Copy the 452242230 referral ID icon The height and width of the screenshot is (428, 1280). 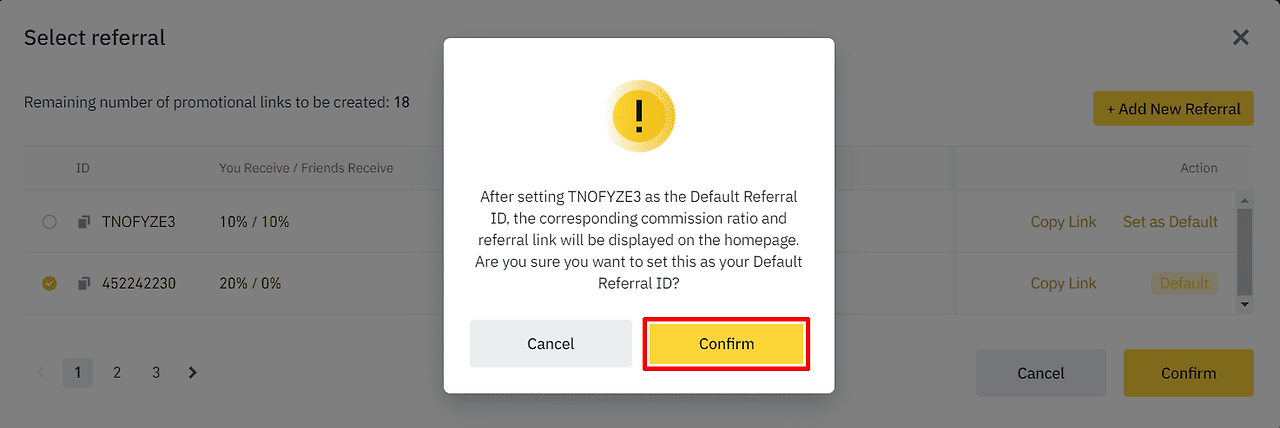click(x=84, y=283)
